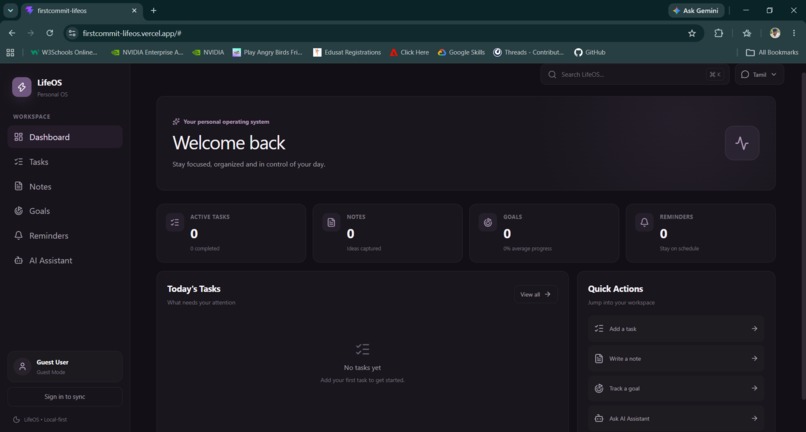Click the Guest User avatar icon

pos(22,367)
